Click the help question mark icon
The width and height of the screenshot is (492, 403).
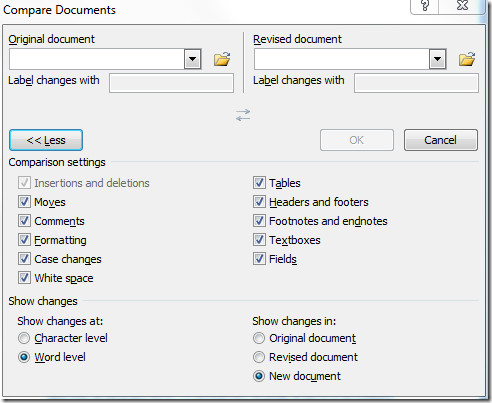425,6
